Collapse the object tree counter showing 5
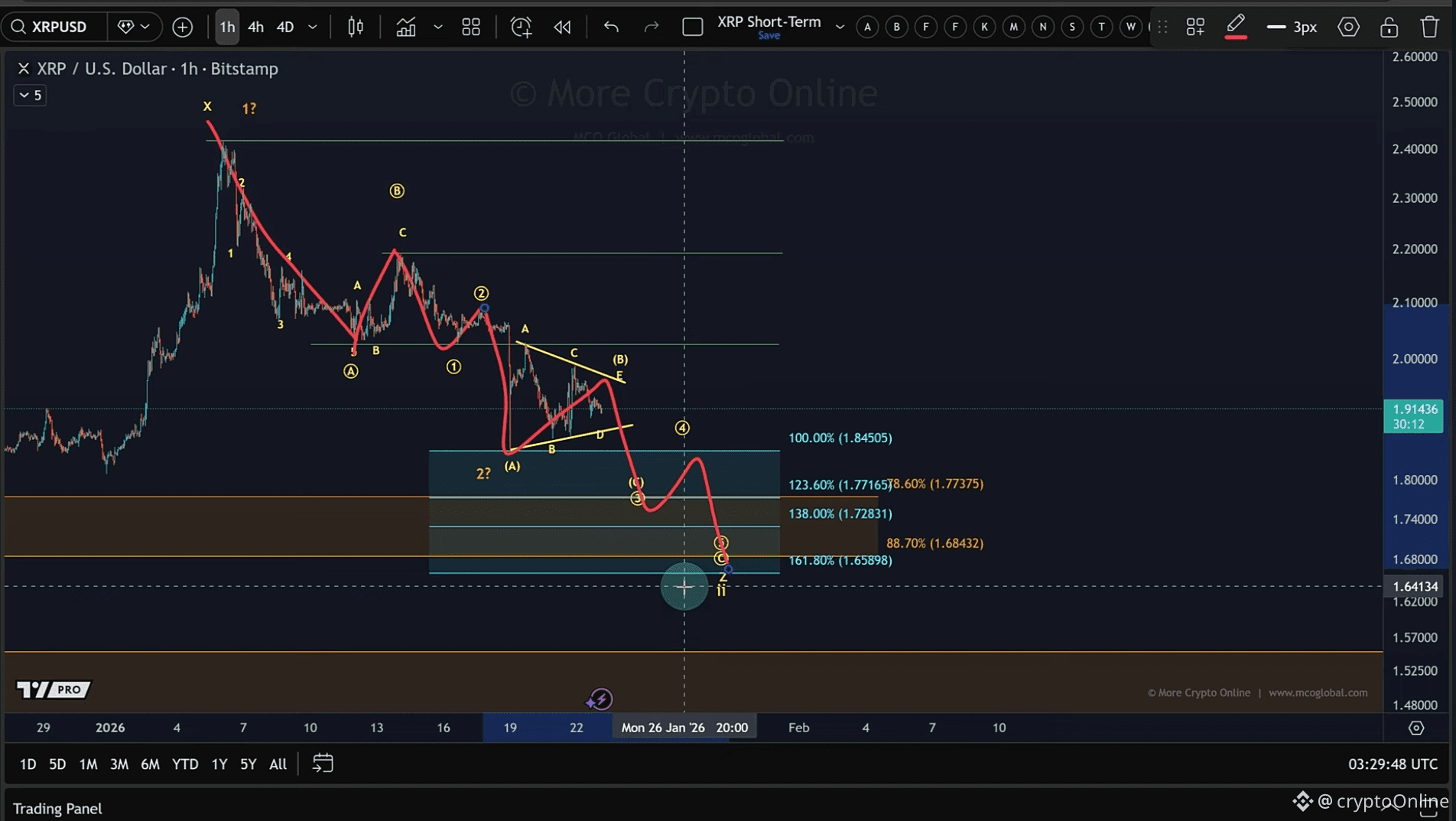This screenshot has width=1456, height=821. [x=29, y=95]
